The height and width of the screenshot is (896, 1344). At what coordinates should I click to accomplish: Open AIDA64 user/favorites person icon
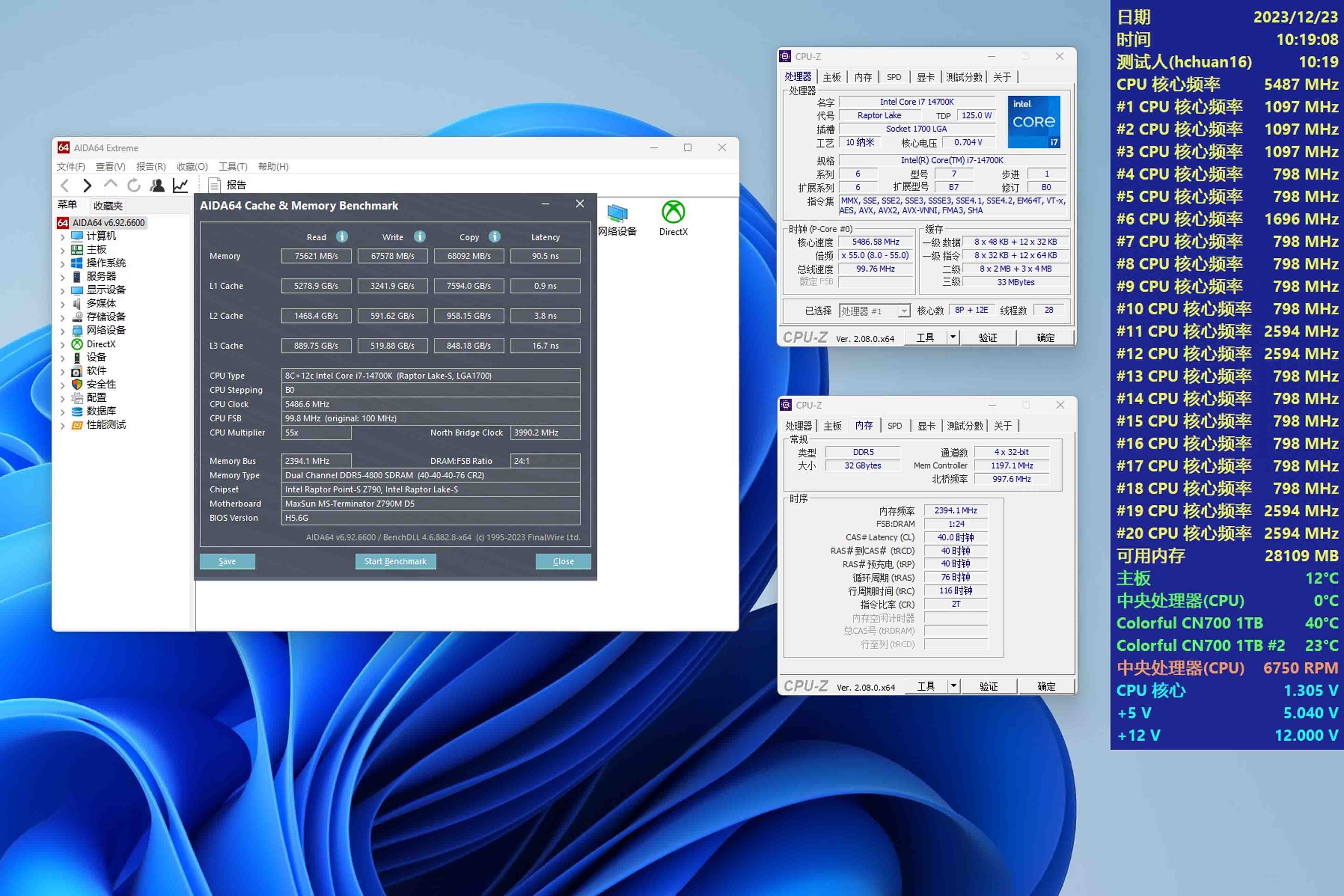157,185
